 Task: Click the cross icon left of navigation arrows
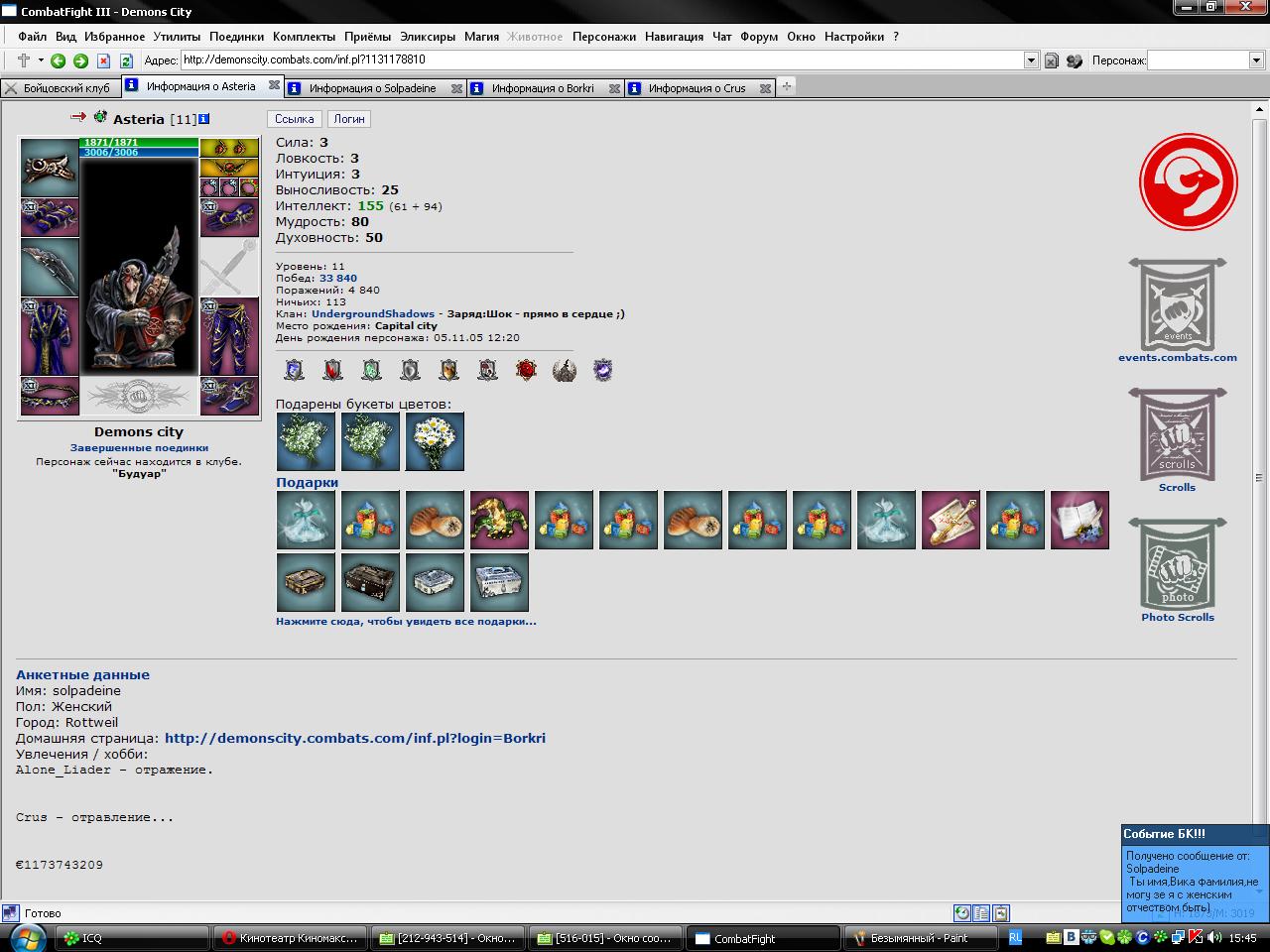(x=24, y=60)
